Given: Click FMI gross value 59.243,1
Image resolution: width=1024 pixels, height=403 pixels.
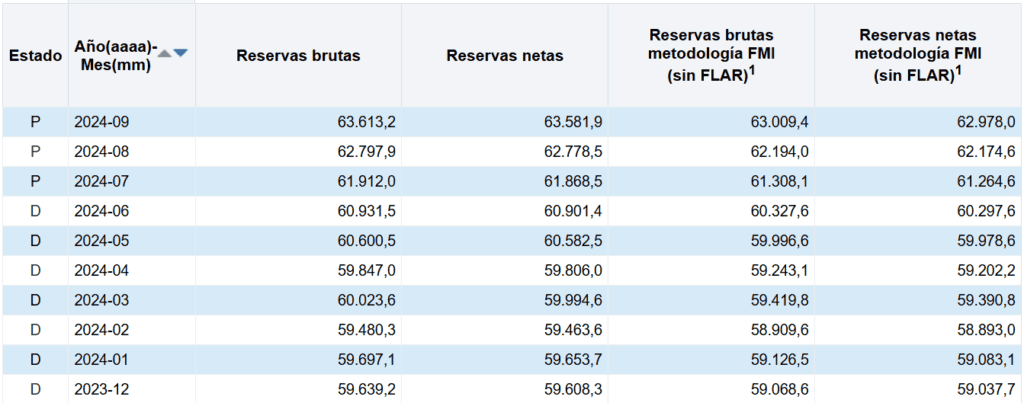Looking at the screenshot, I should point(780,270).
